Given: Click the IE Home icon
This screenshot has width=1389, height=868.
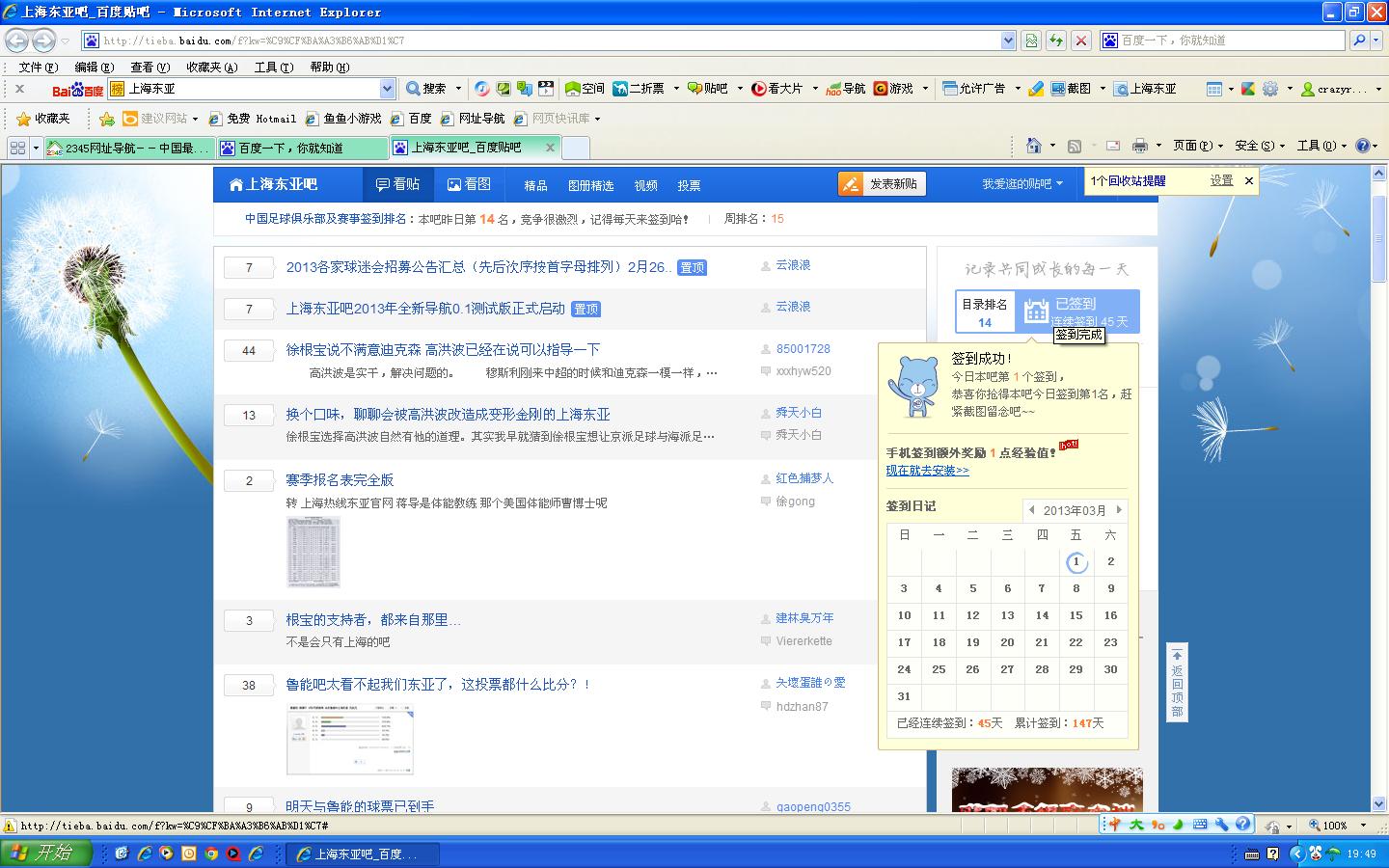Looking at the screenshot, I should click(x=1033, y=146).
